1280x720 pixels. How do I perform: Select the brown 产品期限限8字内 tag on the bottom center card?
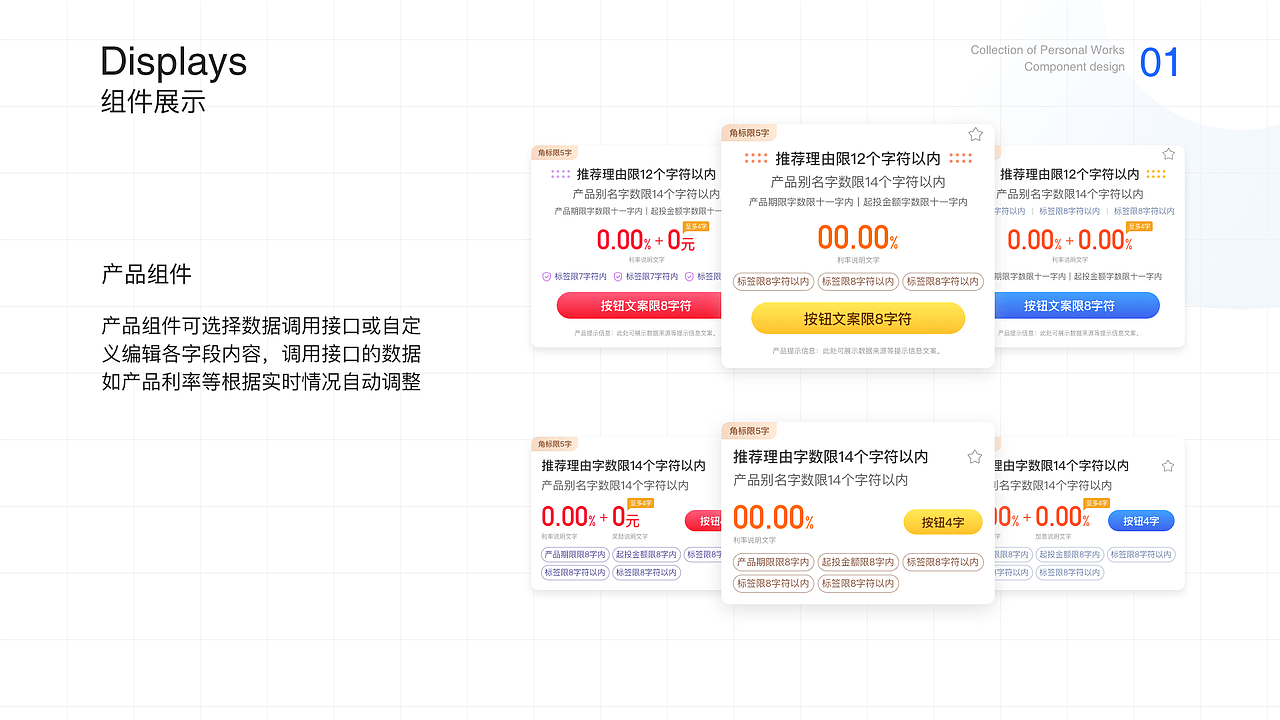coord(773,562)
